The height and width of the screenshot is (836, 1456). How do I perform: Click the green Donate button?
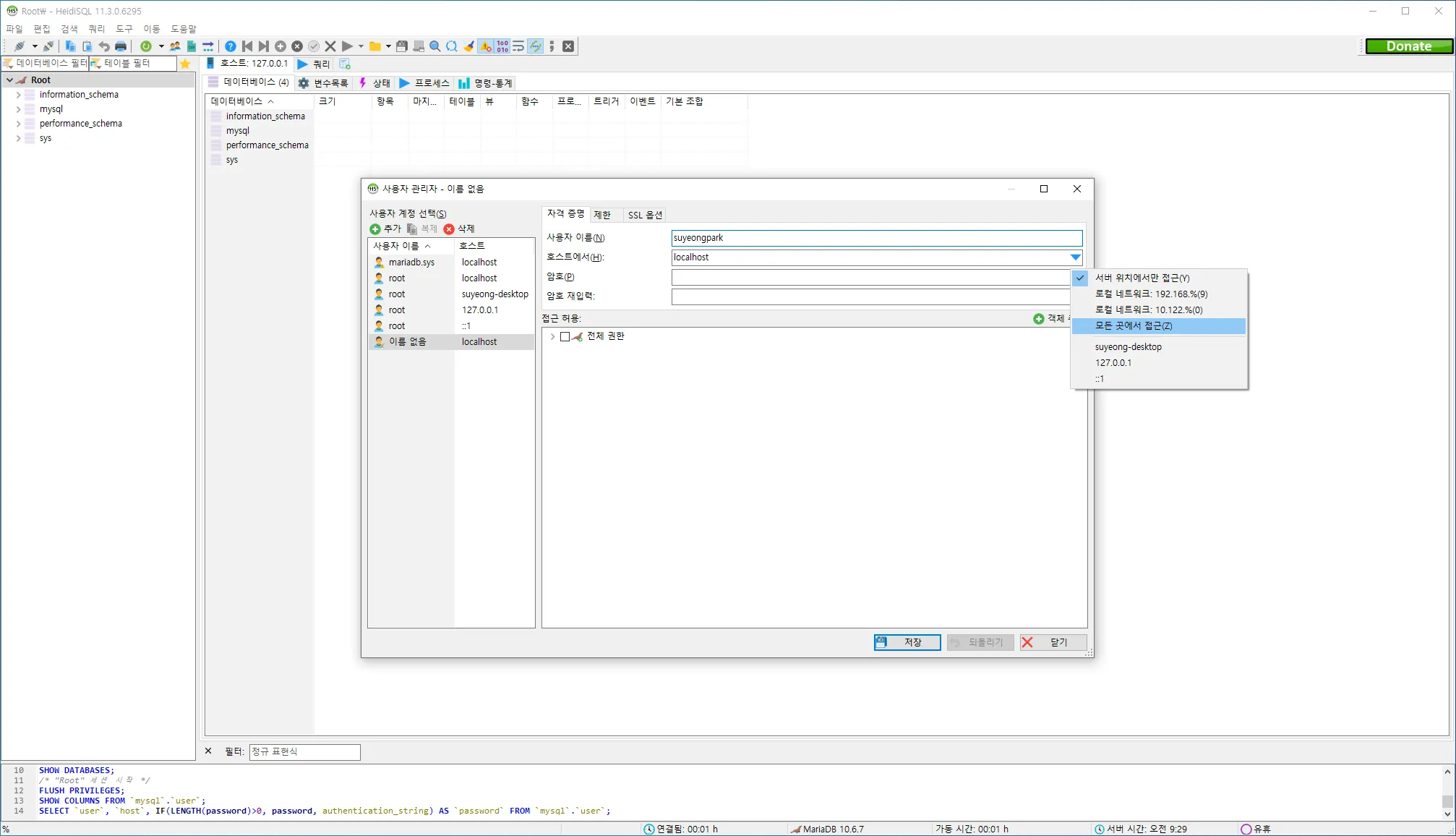click(1408, 46)
